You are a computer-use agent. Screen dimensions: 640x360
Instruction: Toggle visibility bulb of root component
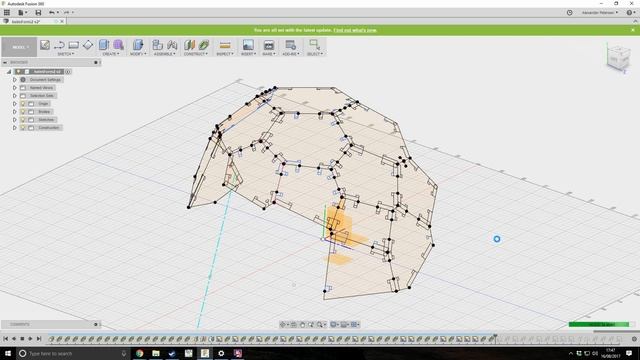18,71
